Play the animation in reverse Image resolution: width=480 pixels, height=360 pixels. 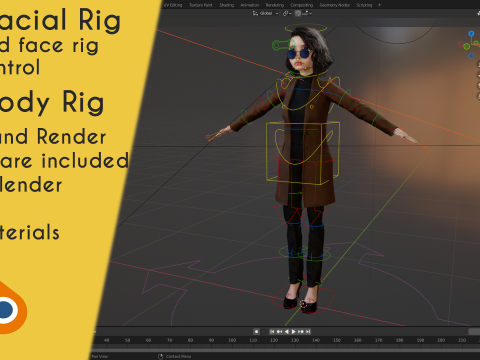(x=287, y=331)
